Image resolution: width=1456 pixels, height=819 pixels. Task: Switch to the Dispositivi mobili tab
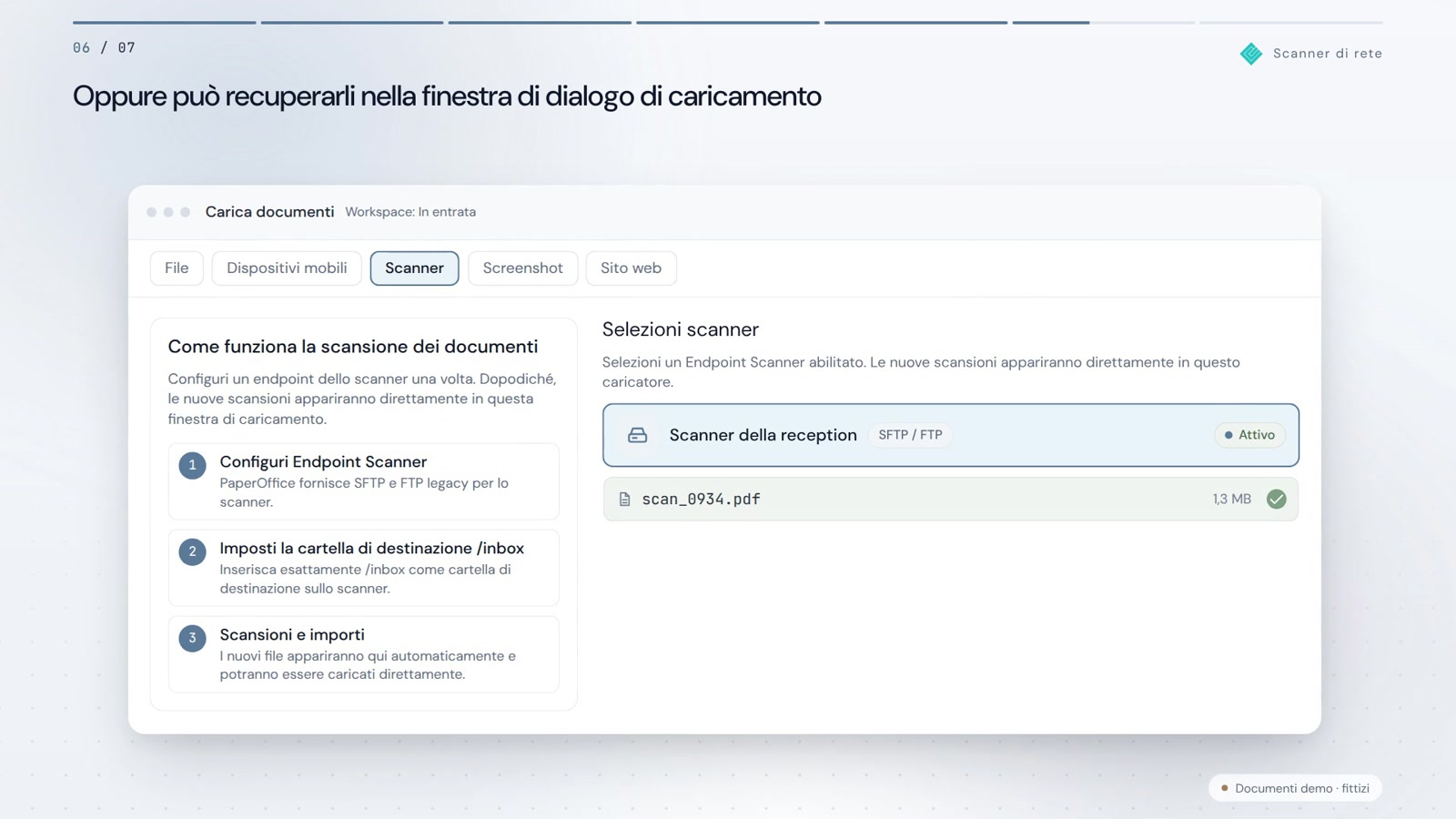click(287, 268)
